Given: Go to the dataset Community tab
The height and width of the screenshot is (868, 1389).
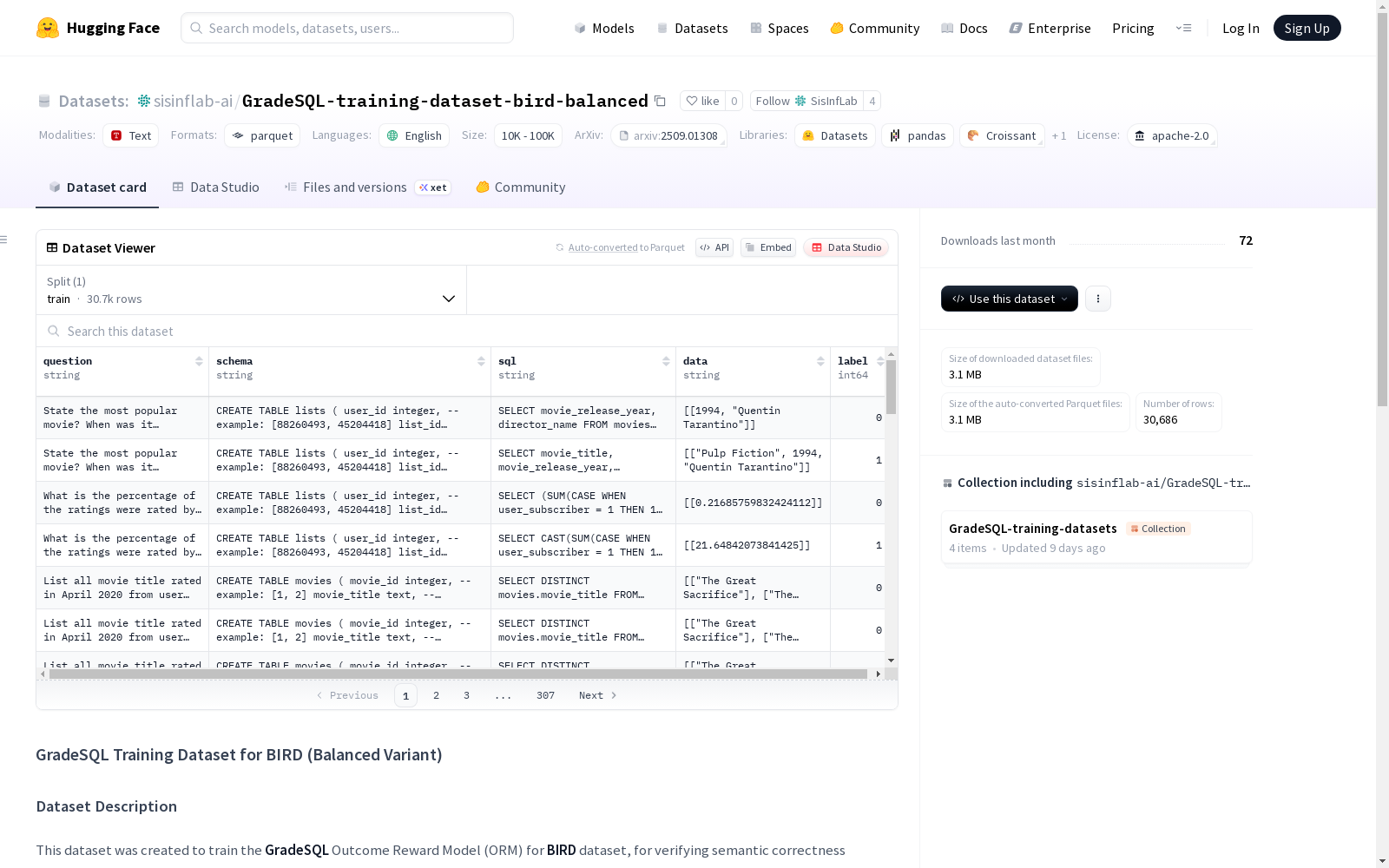Looking at the screenshot, I should click(x=521, y=187).
